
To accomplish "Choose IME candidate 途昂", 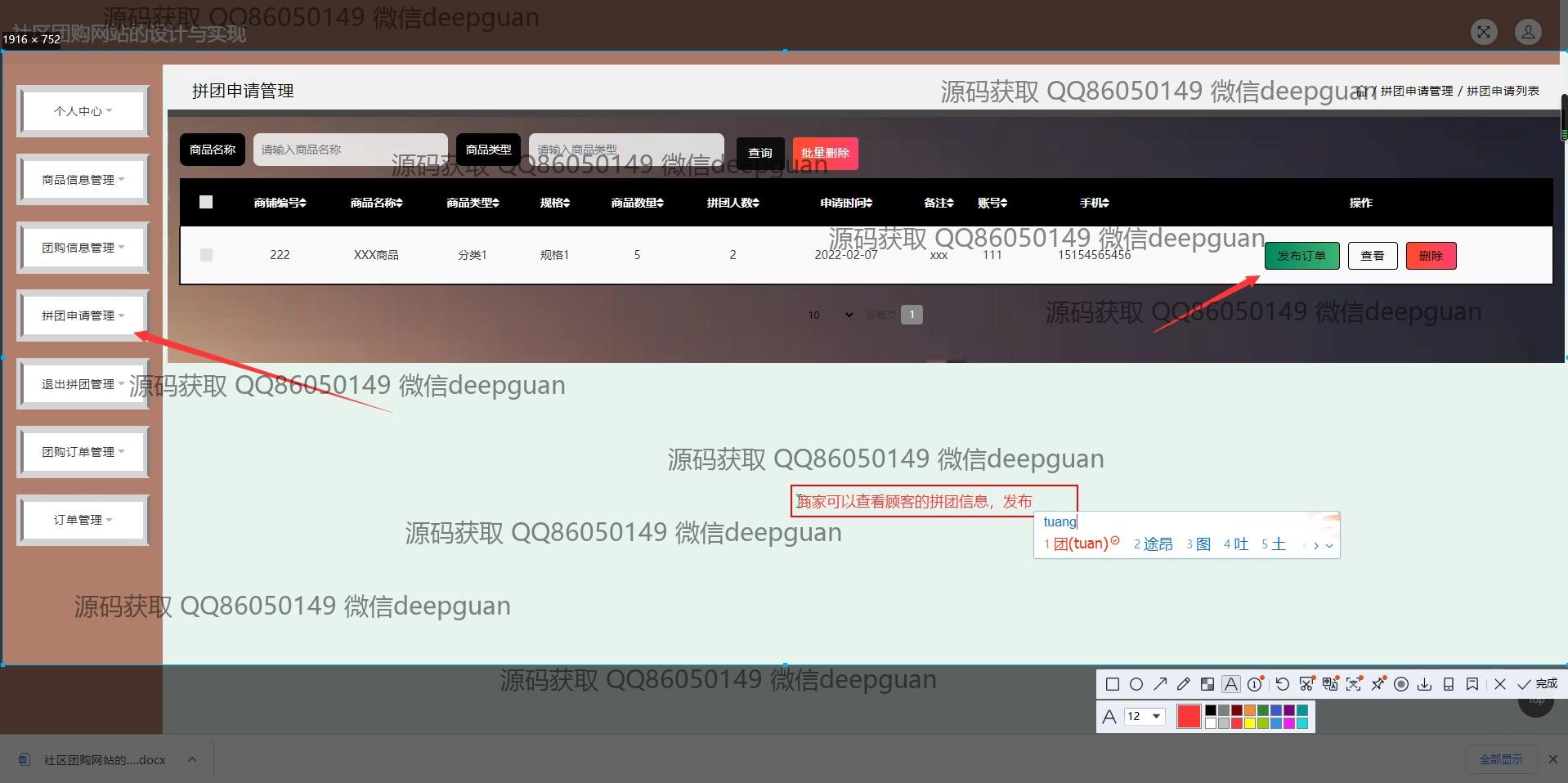I will tap(1153, 544).
